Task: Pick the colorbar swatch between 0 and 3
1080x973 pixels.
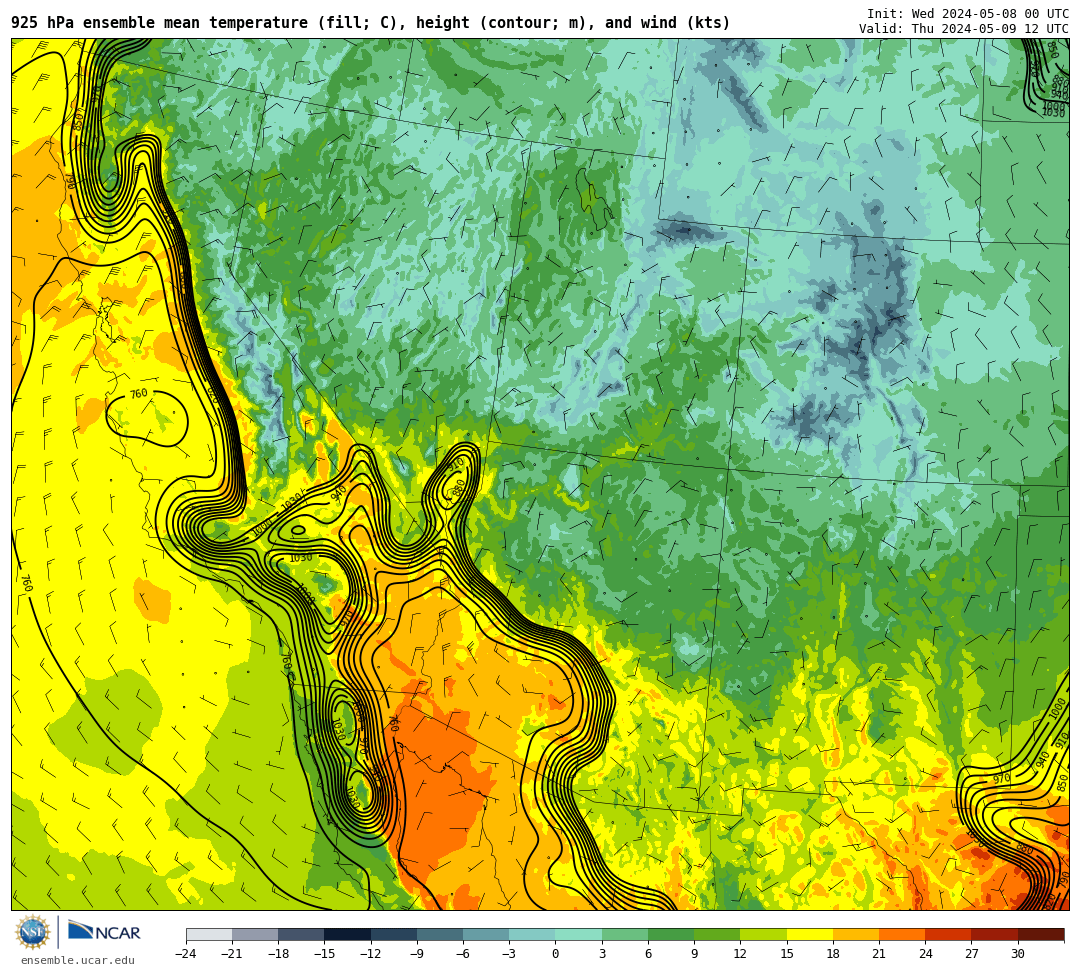Action: (x=579, y=934)
